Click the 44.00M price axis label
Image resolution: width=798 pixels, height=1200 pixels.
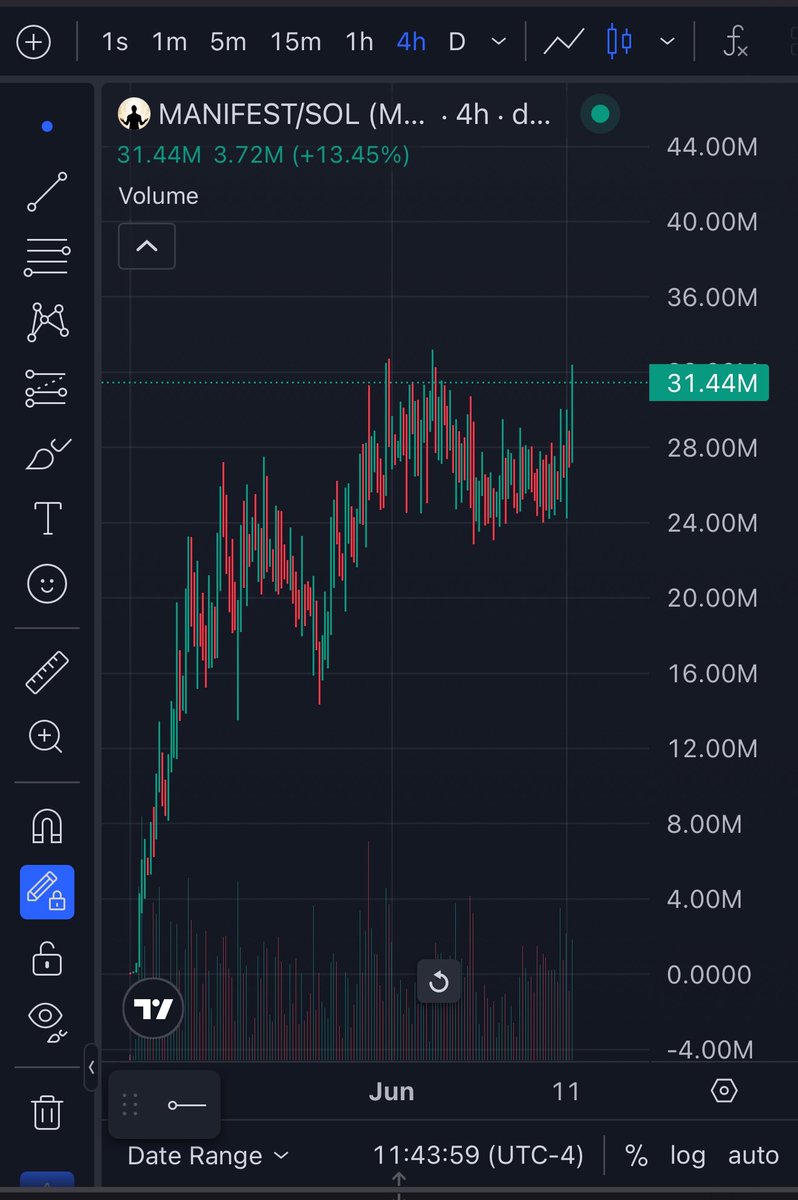click(x=712, y=146)
